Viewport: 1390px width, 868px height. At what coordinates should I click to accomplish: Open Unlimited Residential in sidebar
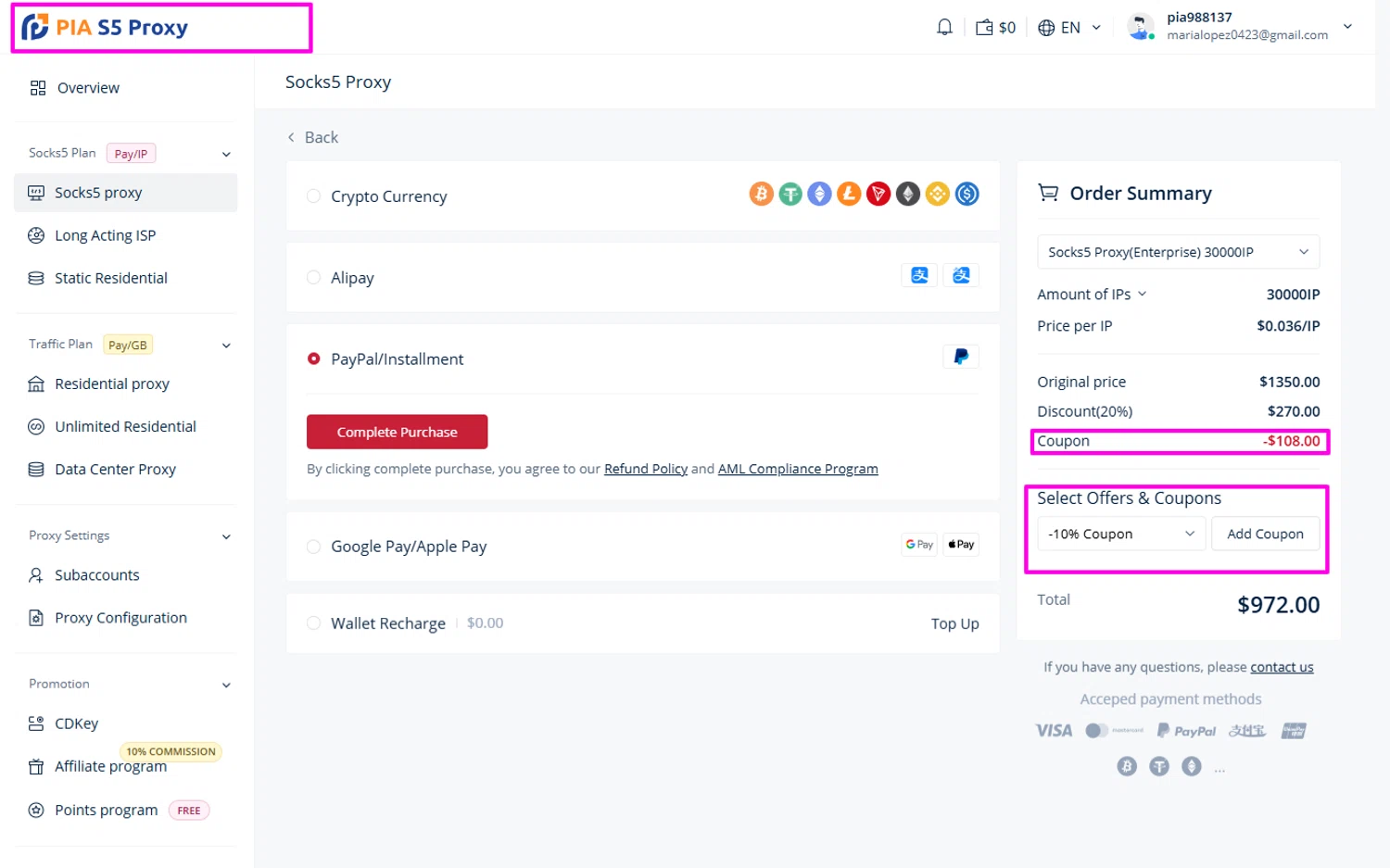coord(126,426)
